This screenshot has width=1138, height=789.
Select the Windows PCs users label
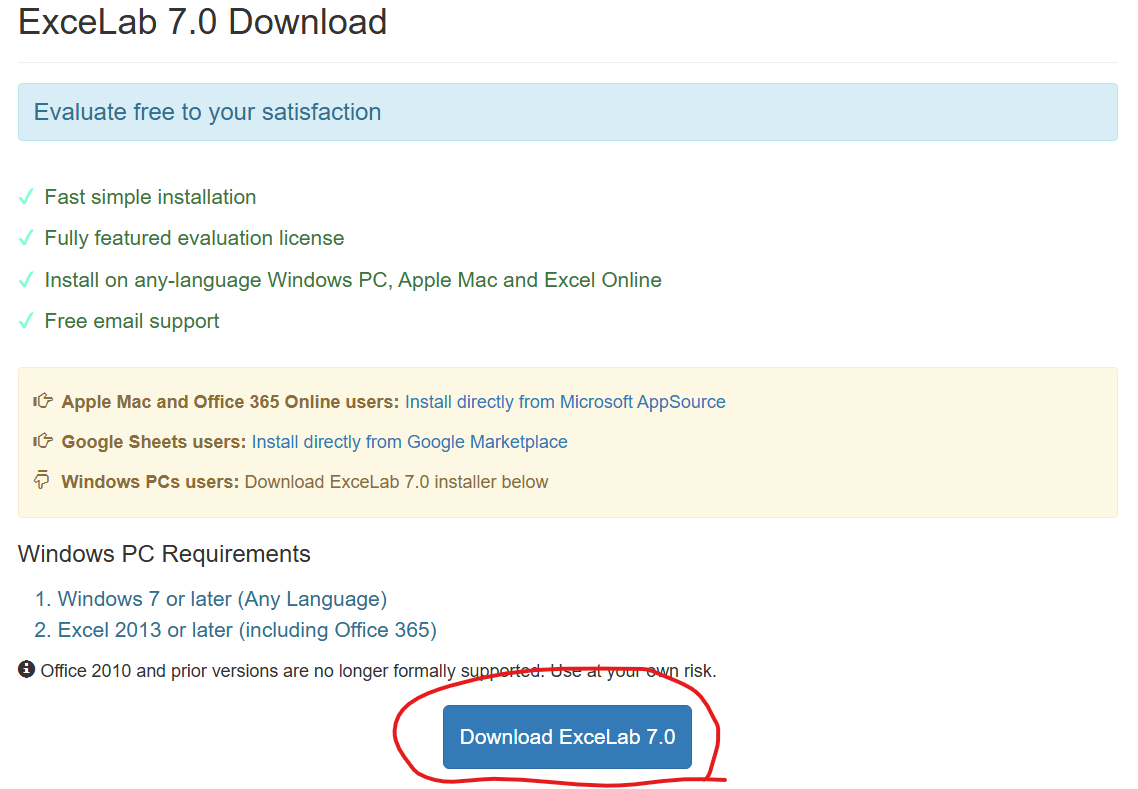(150, 482)
